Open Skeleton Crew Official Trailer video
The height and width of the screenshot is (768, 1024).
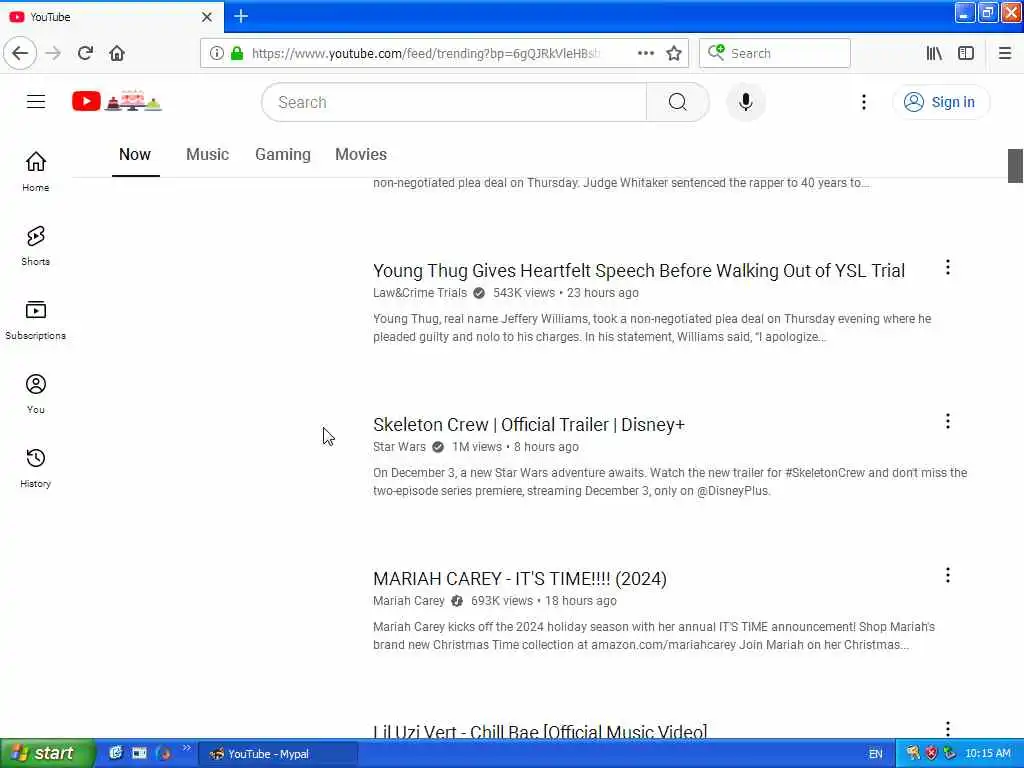tap(529, 424)
